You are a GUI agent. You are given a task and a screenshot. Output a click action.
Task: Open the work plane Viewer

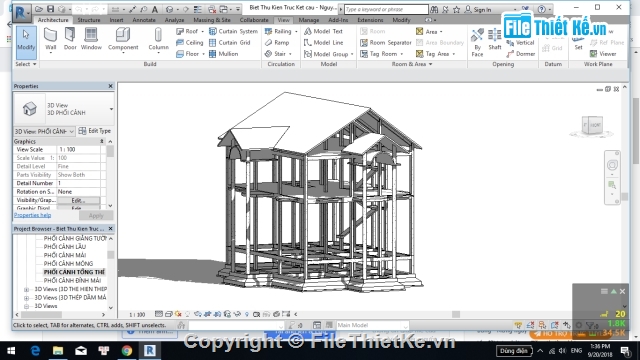point(603,54)
